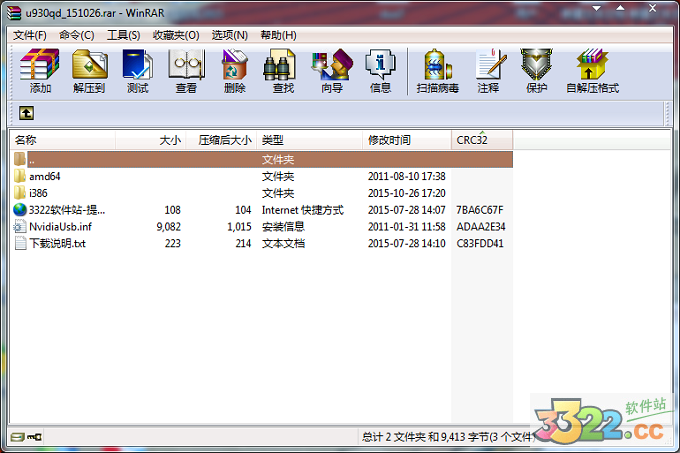
Task: Open the 选项(N) menu
Action: 229,35
